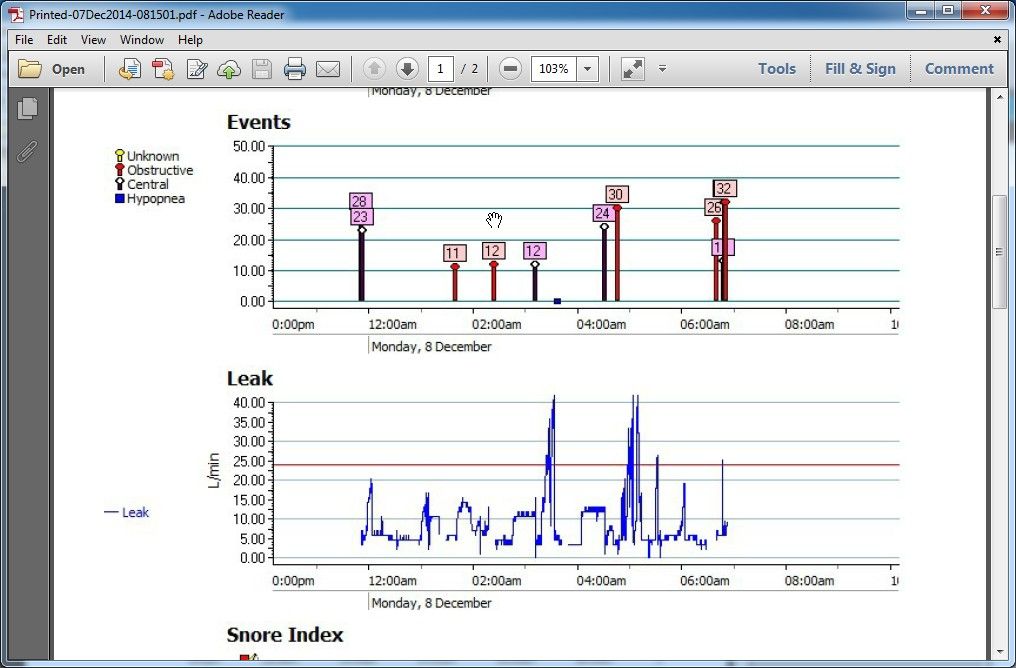Open the Tools pane
The height and width of the screenshot is (668, 1016).
pos(776,69)
